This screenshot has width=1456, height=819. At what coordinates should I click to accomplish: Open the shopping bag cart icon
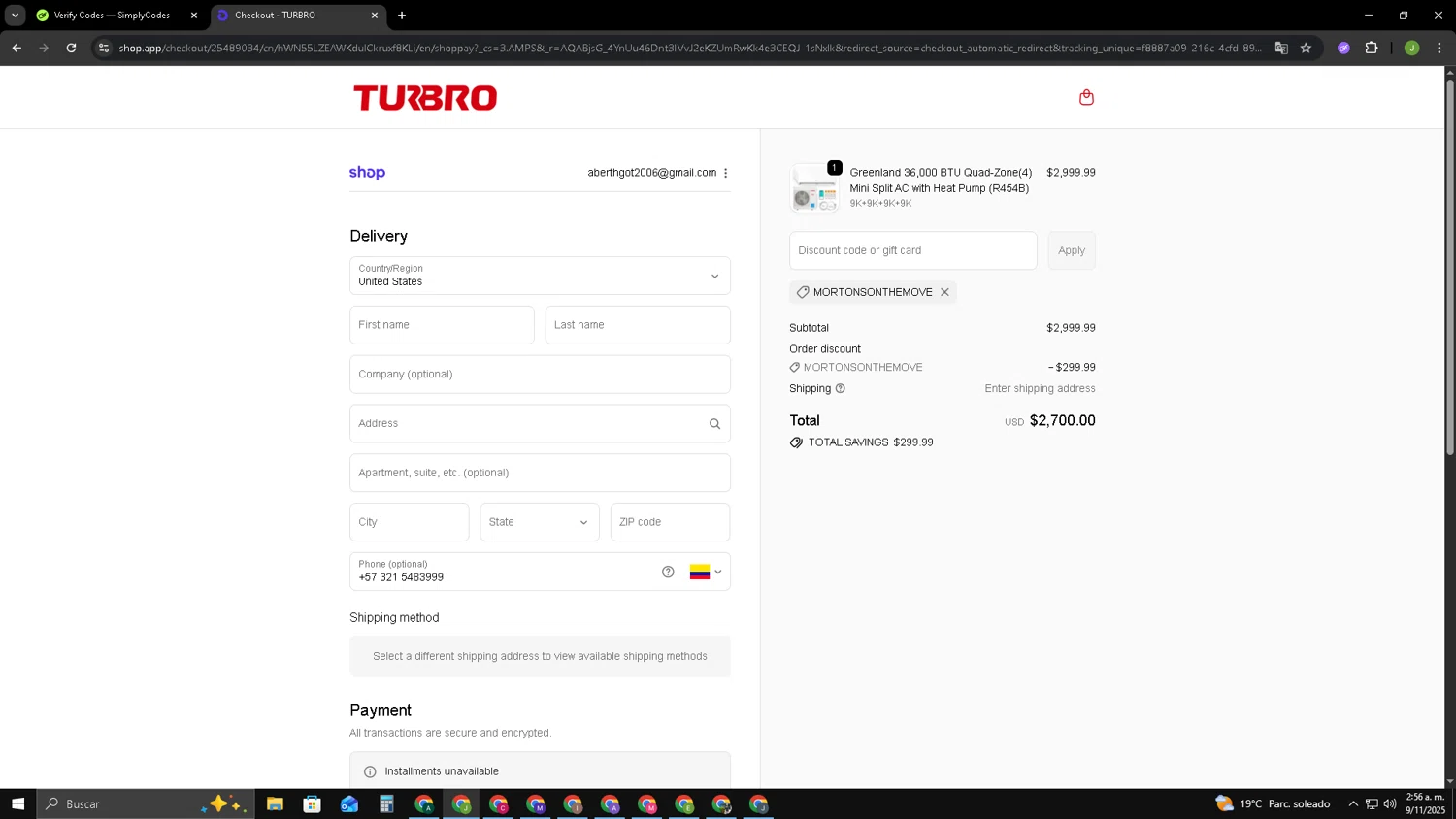tap(1086, 97)
